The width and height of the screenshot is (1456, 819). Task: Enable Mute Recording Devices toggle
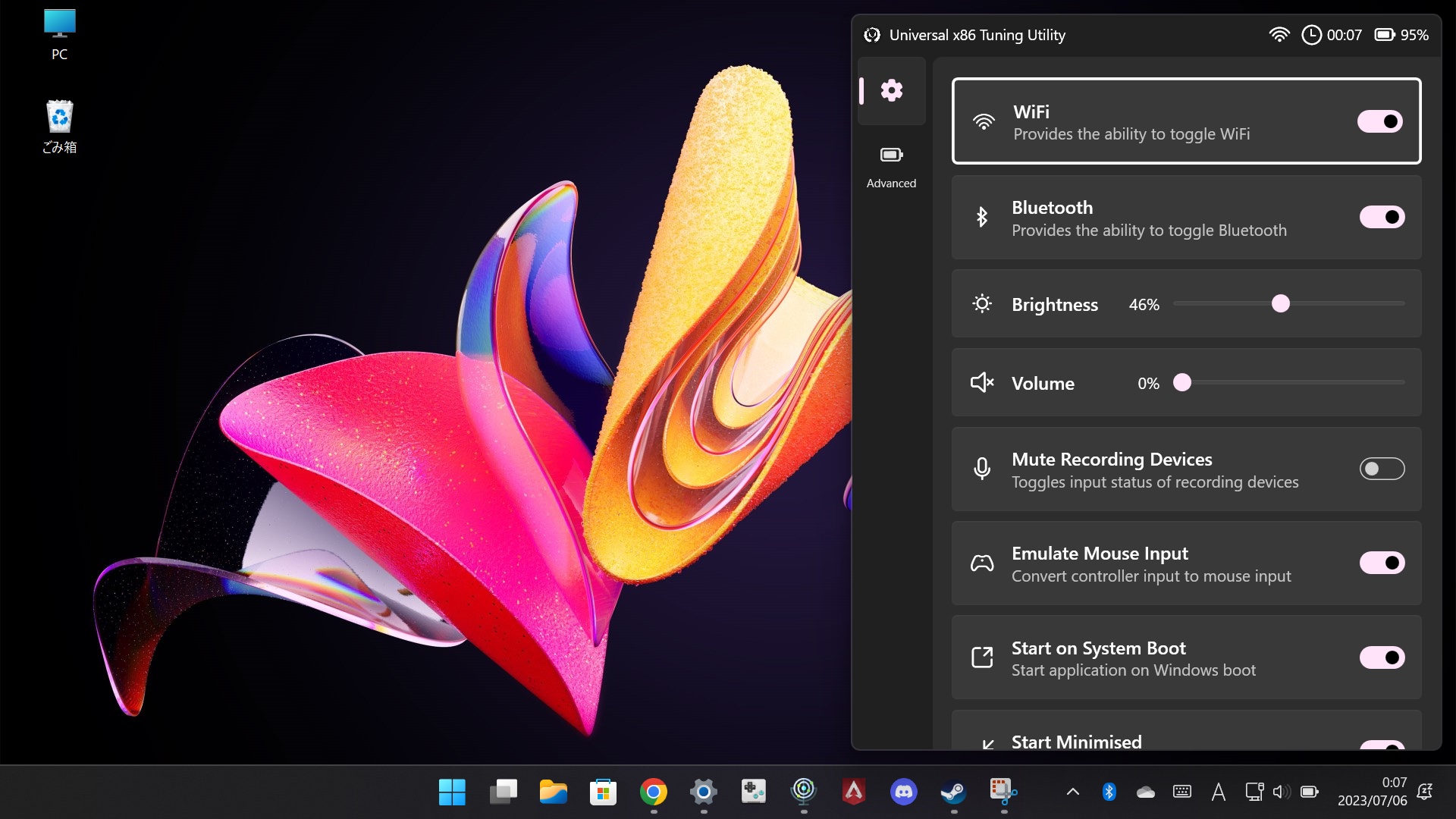[1382, 469]
